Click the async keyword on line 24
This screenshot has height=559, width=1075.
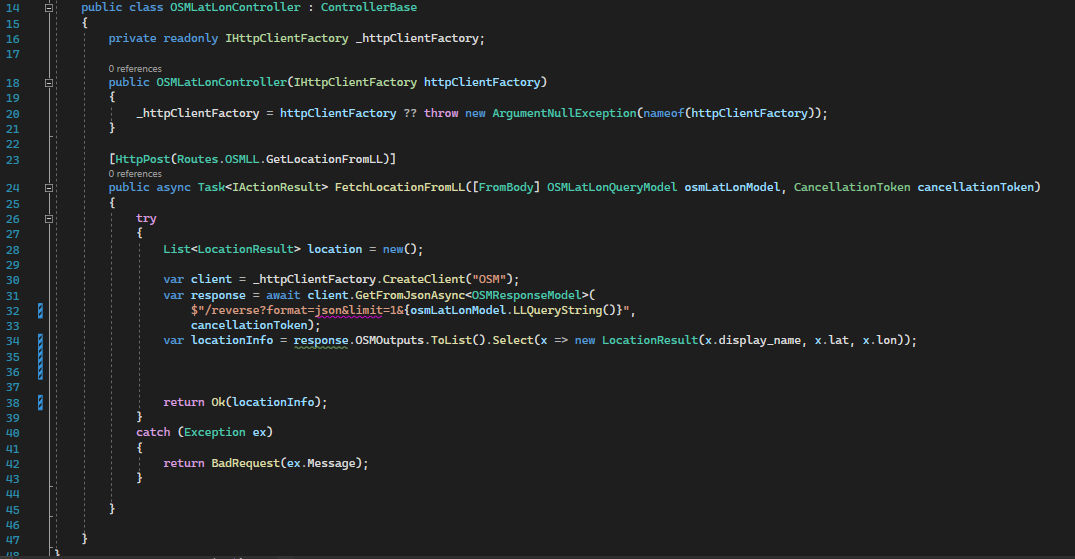pos(173,187)
